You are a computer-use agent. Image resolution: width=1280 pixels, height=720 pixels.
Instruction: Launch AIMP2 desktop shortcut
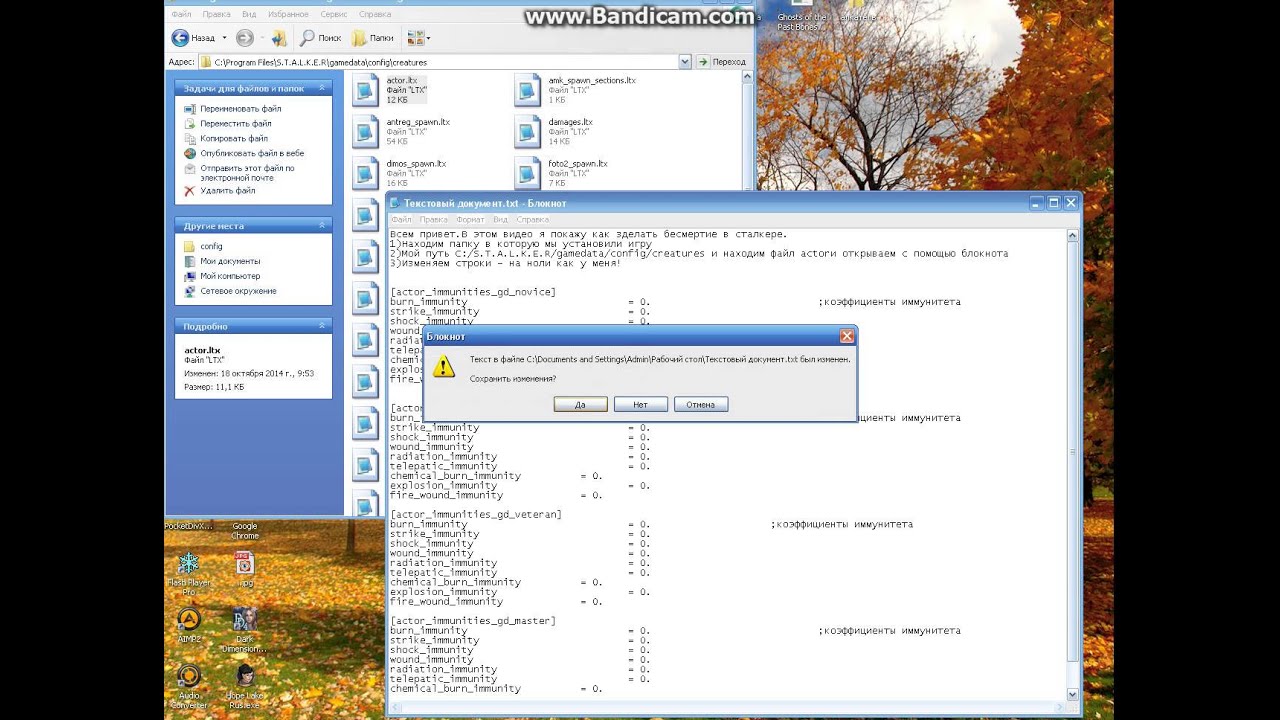coord(188,625)
